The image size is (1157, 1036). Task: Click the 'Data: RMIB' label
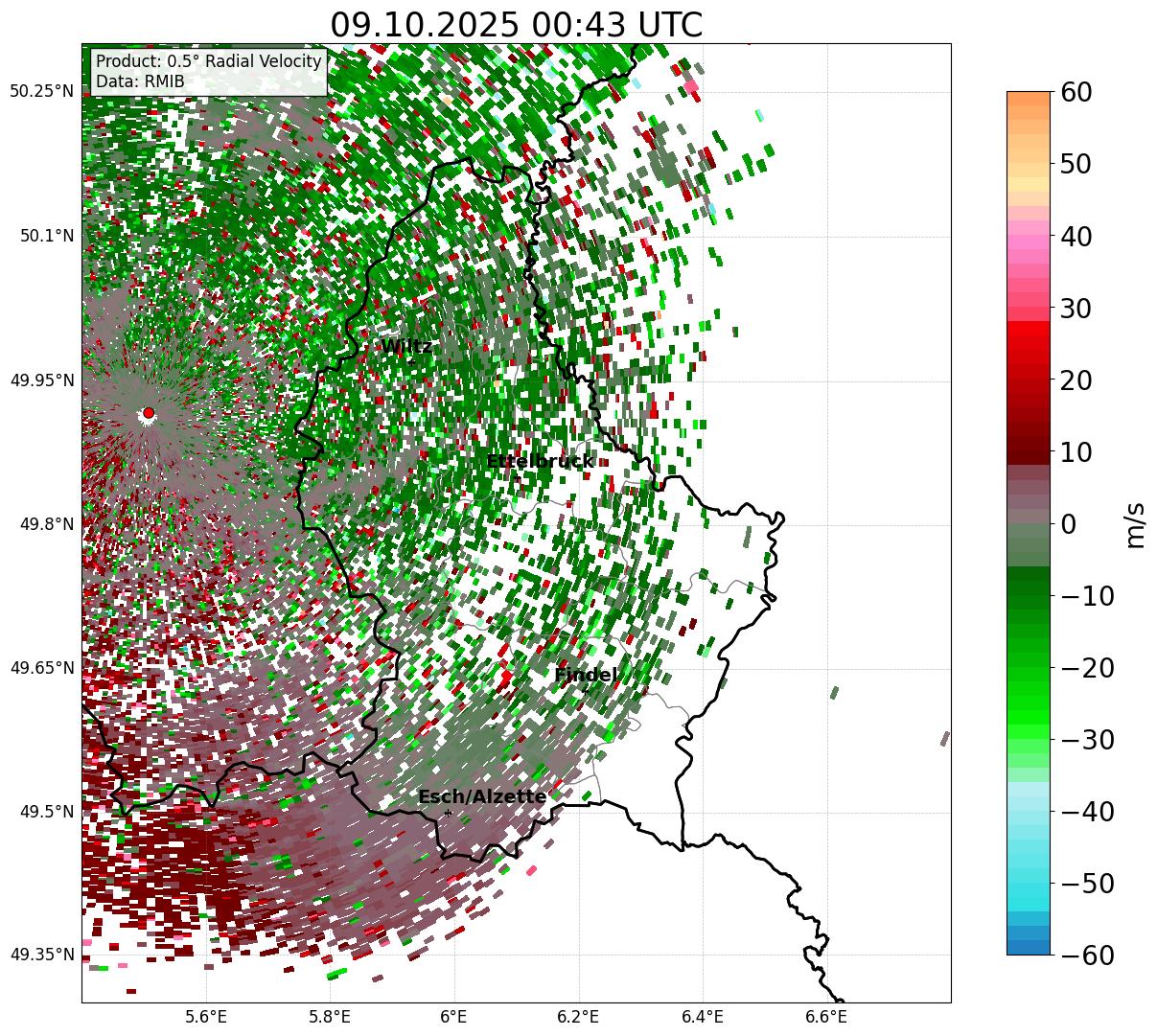tap(140, 81)
